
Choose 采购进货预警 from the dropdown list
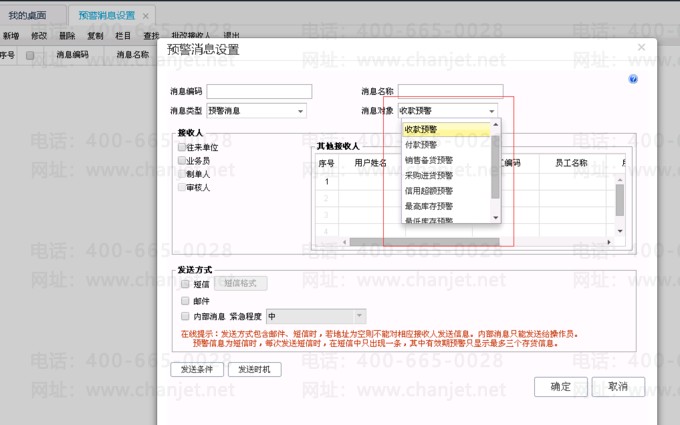pyautogui.click(x=447, y=175)
